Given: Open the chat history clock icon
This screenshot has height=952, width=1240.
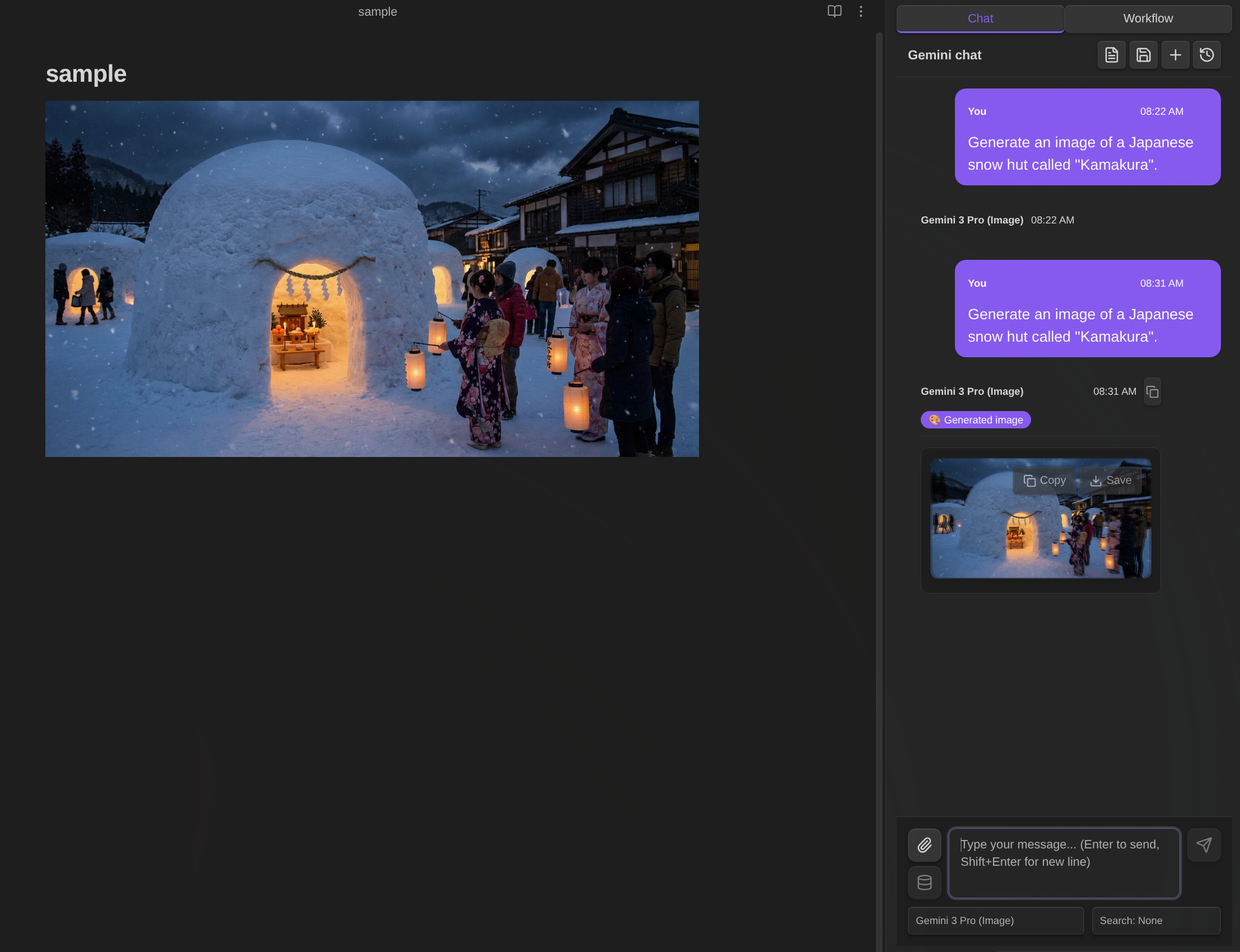Looking at the screenshot, I should point(1206,55).
